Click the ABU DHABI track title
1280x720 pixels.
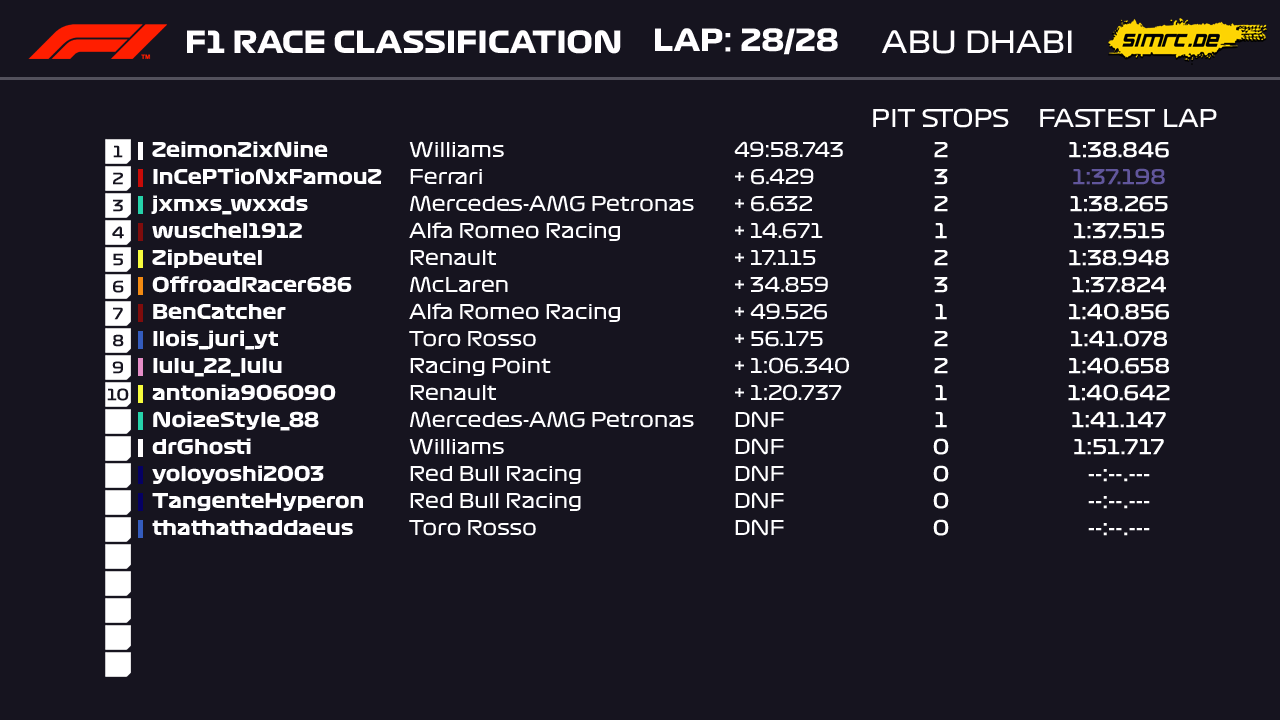977,42
